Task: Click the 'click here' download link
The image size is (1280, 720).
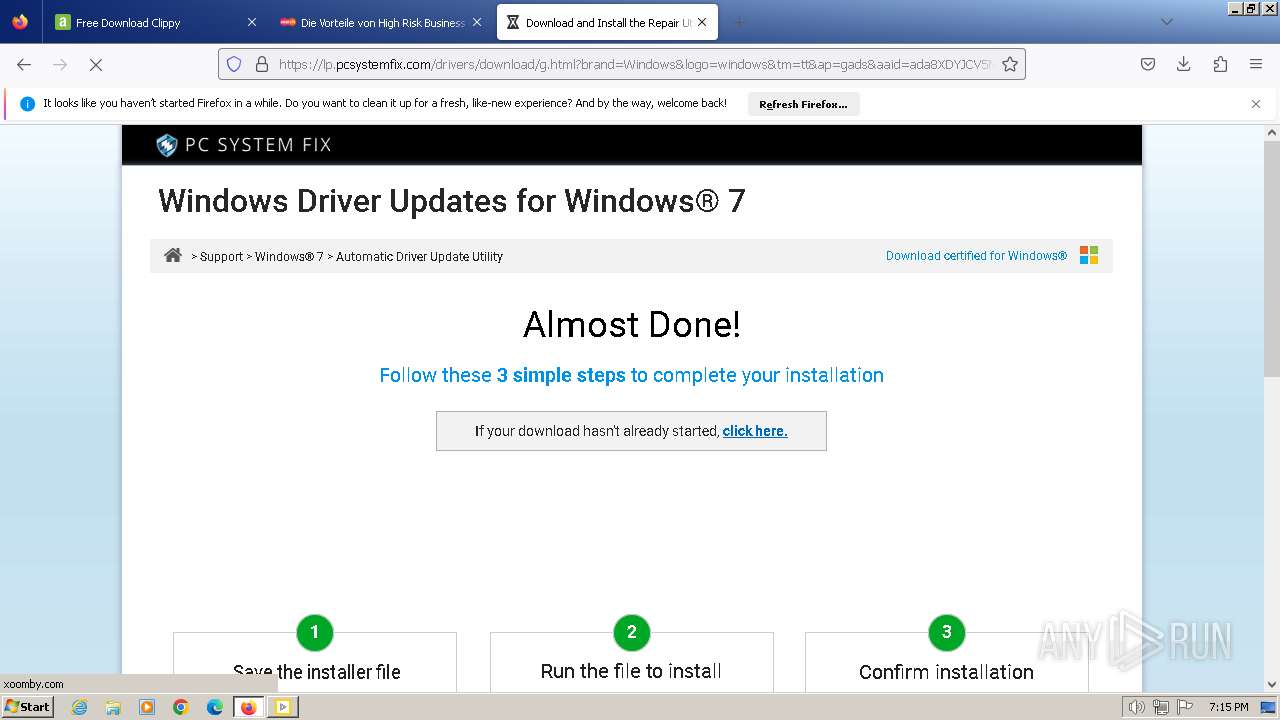Action: tap(755, 431)
